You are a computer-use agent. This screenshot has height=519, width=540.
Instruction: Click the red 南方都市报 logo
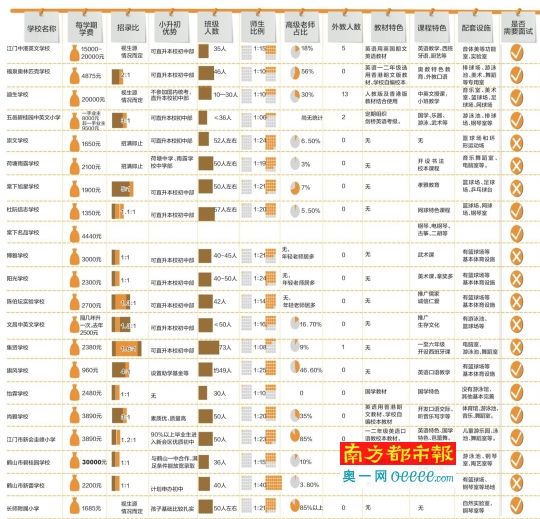pyautogui.click(x=398, y=453)
